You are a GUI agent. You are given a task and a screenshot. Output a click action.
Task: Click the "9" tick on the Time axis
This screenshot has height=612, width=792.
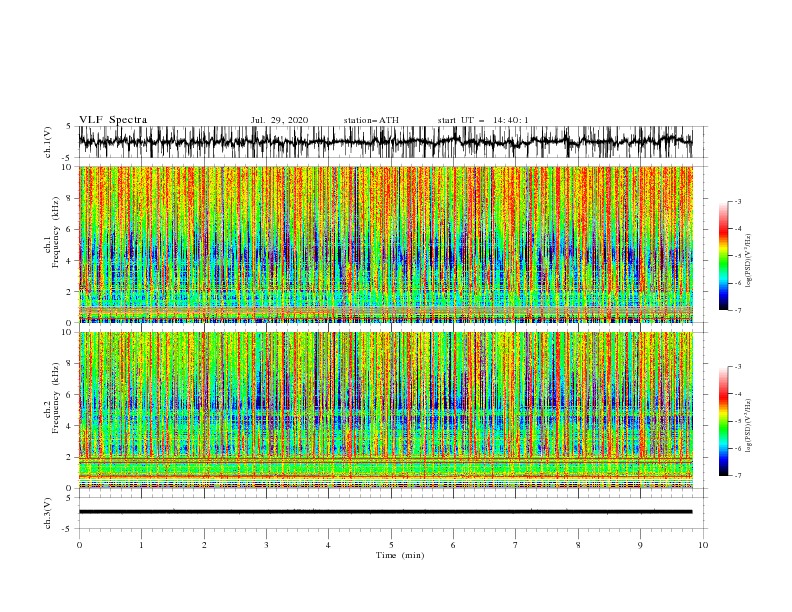pyautogui.click(x=640, y=545)
